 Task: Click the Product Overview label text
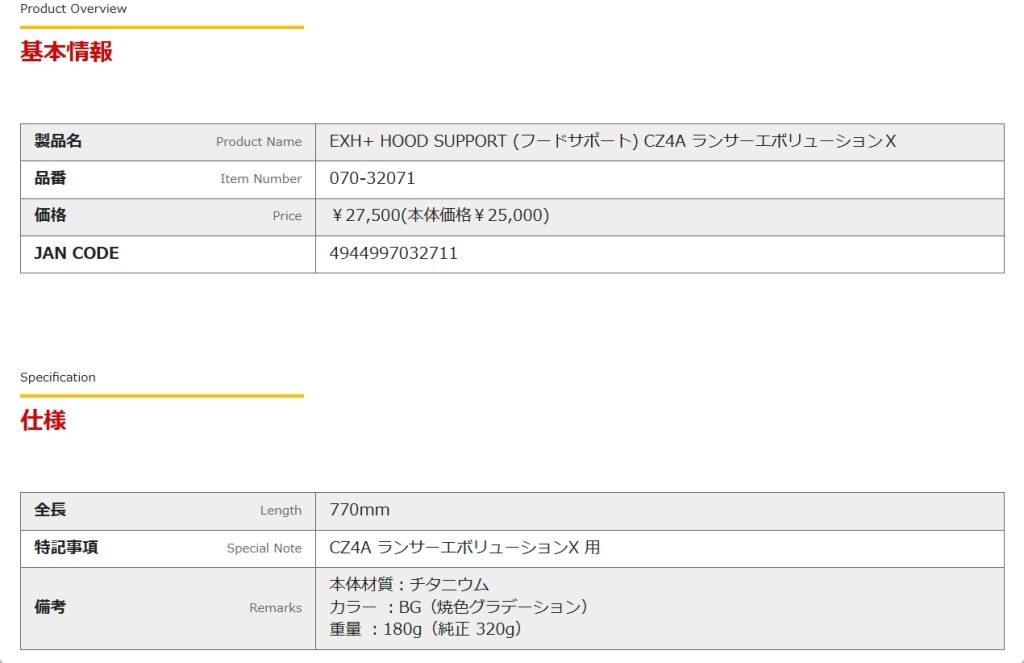pos(73,9)
